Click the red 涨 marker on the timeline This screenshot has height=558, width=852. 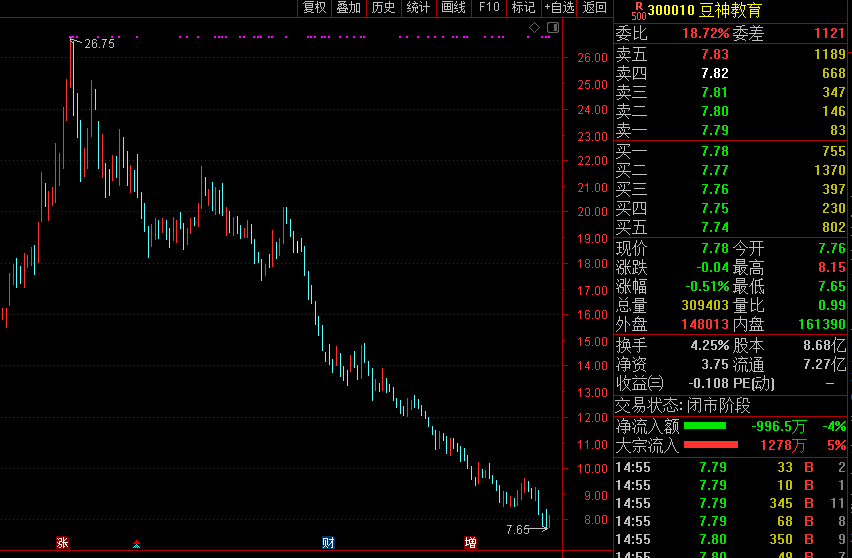pyautogui.click(x=63, y=543)
